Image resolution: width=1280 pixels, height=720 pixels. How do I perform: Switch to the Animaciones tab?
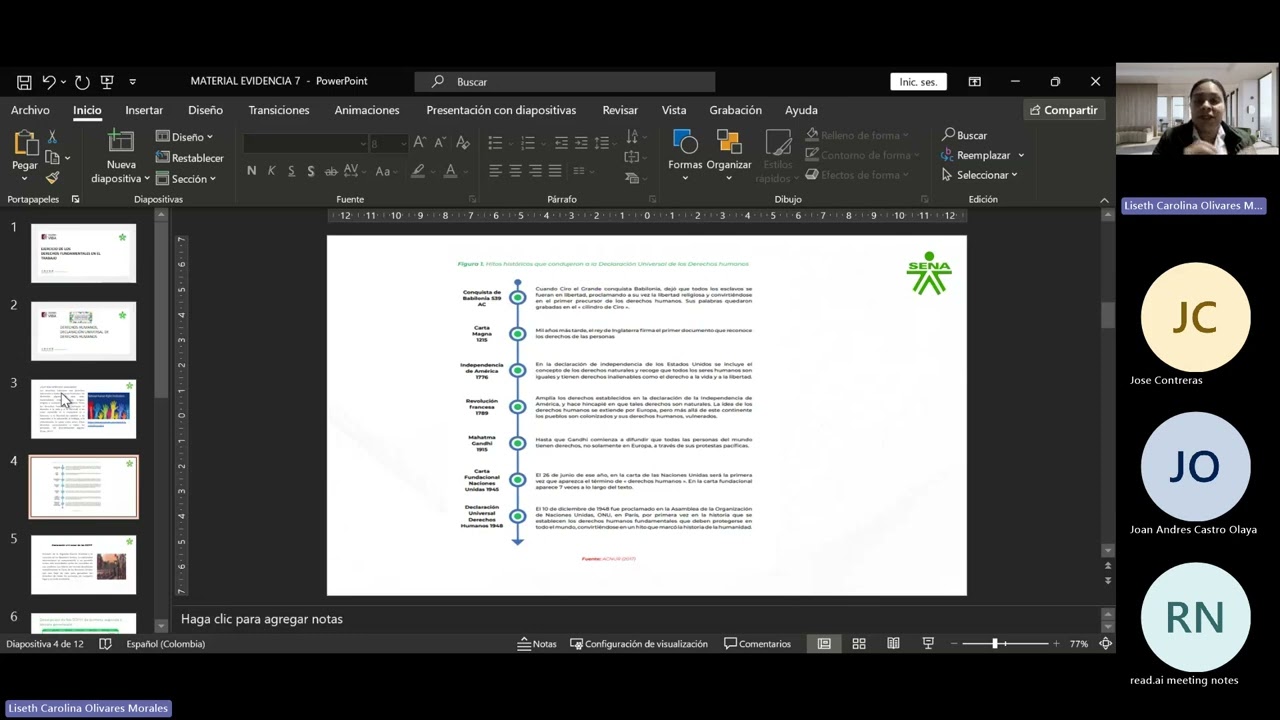tap(367, 110)
